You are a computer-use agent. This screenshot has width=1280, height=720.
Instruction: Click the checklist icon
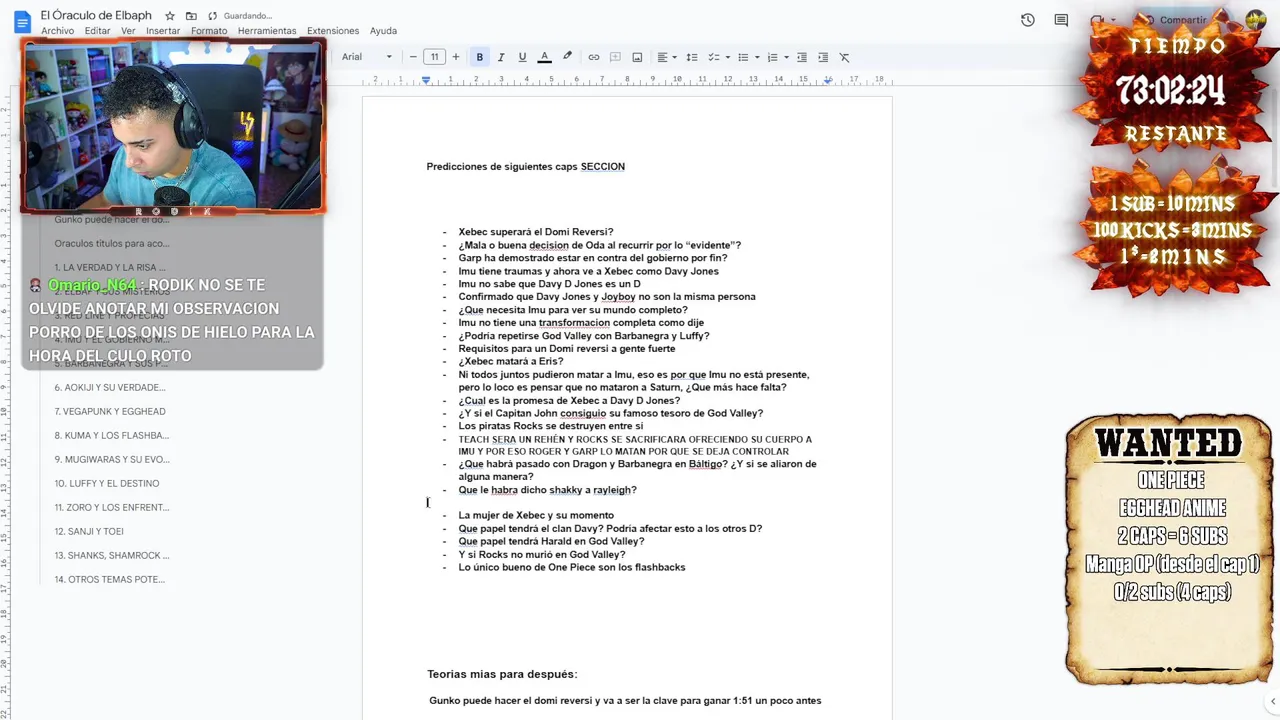(x=713, y=57)
